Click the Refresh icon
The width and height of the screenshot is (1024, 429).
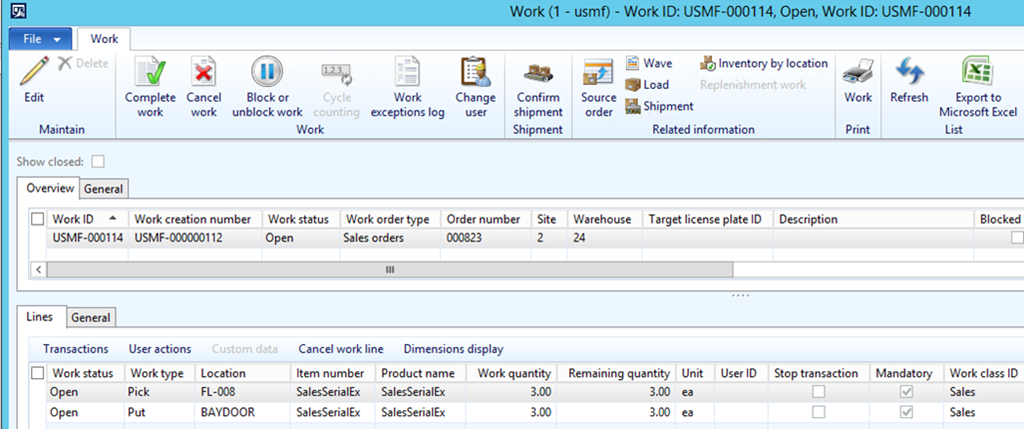[x=909, y=72]
